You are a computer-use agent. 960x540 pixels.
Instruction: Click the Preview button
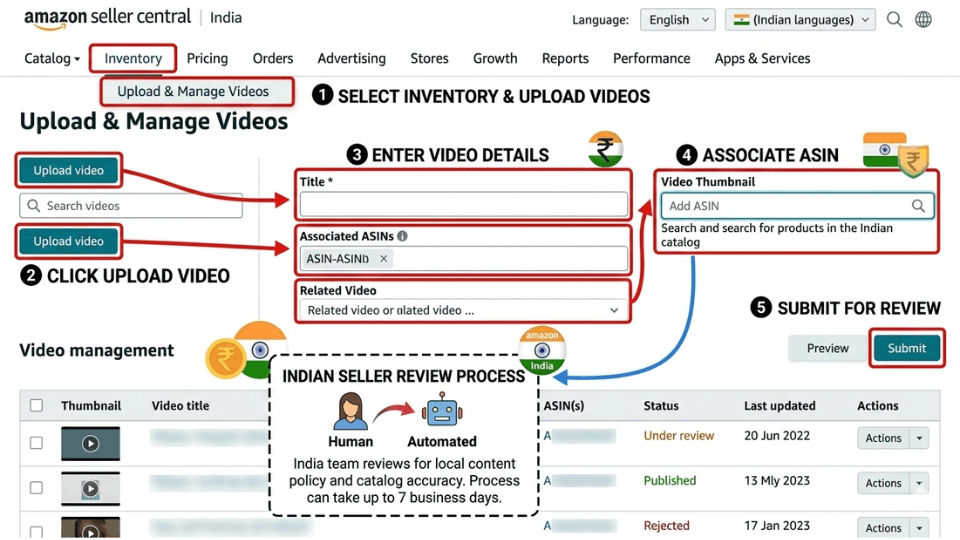[827, 348]
